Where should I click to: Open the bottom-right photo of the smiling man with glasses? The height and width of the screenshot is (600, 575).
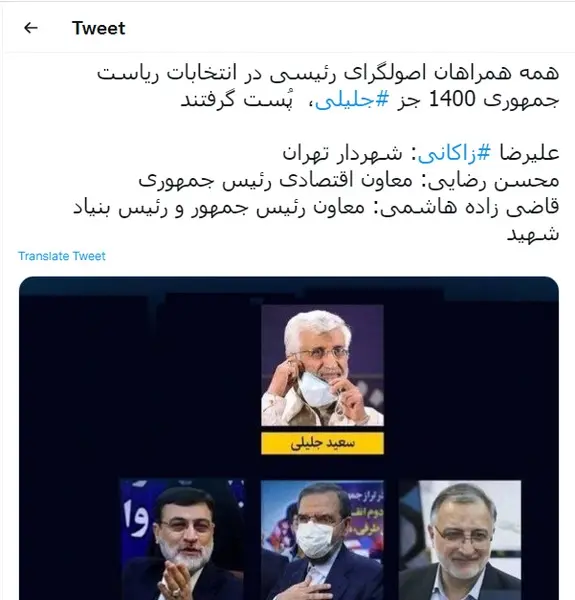460,540
